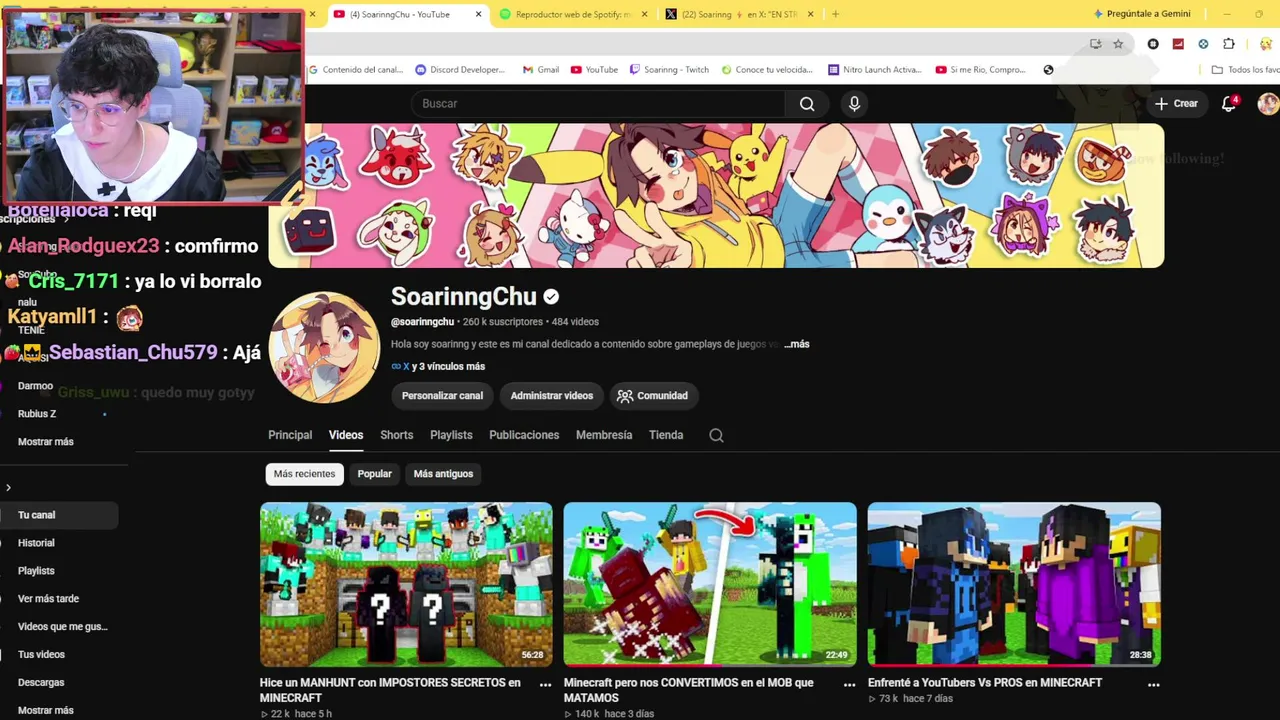This screenshot has height=720, width=1280.
Task: Show more subscriptions with Mostrar más
Action: [46, 442]
